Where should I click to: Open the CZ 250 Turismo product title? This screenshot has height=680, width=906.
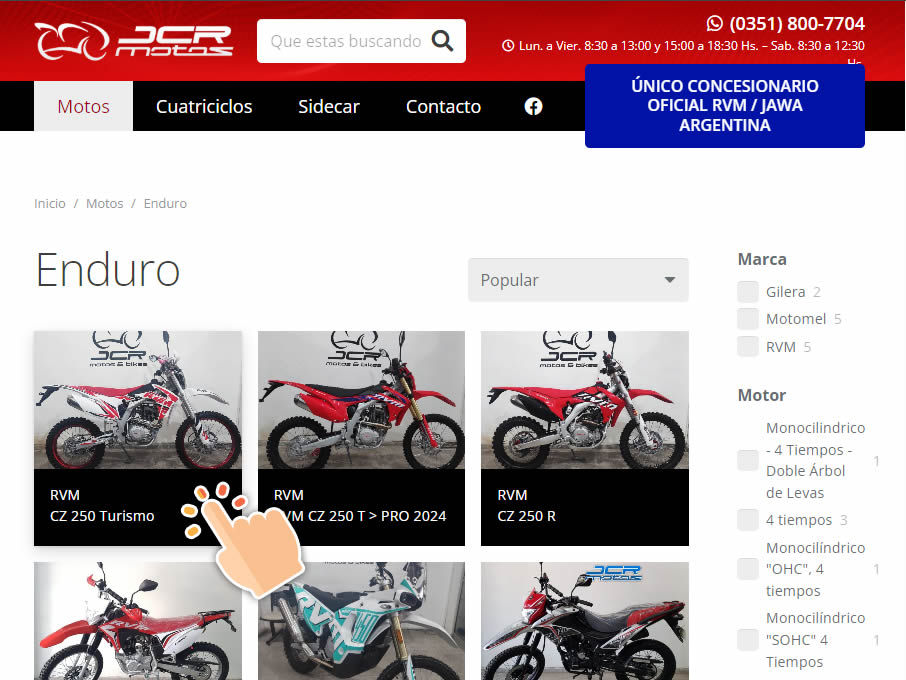(x=102, y=516)
